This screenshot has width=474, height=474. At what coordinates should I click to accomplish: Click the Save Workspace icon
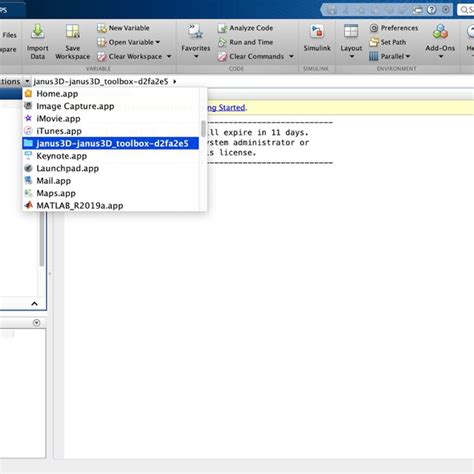(72, 32)
